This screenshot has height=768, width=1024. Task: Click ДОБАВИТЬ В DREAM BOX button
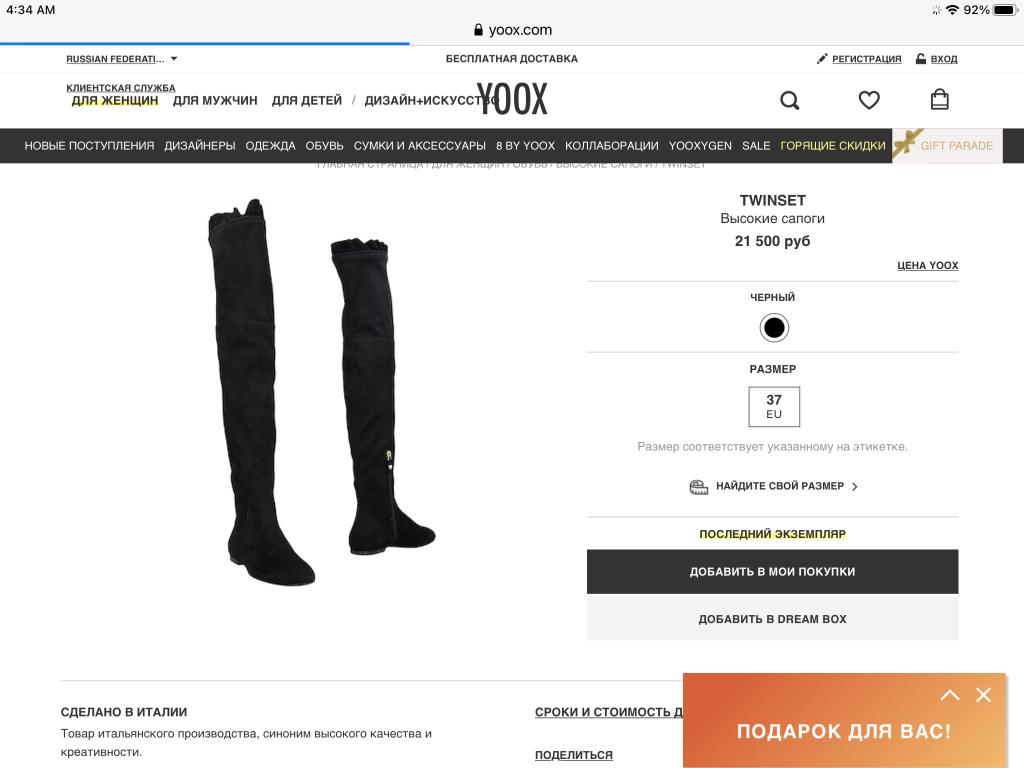(x=772, y=618)
